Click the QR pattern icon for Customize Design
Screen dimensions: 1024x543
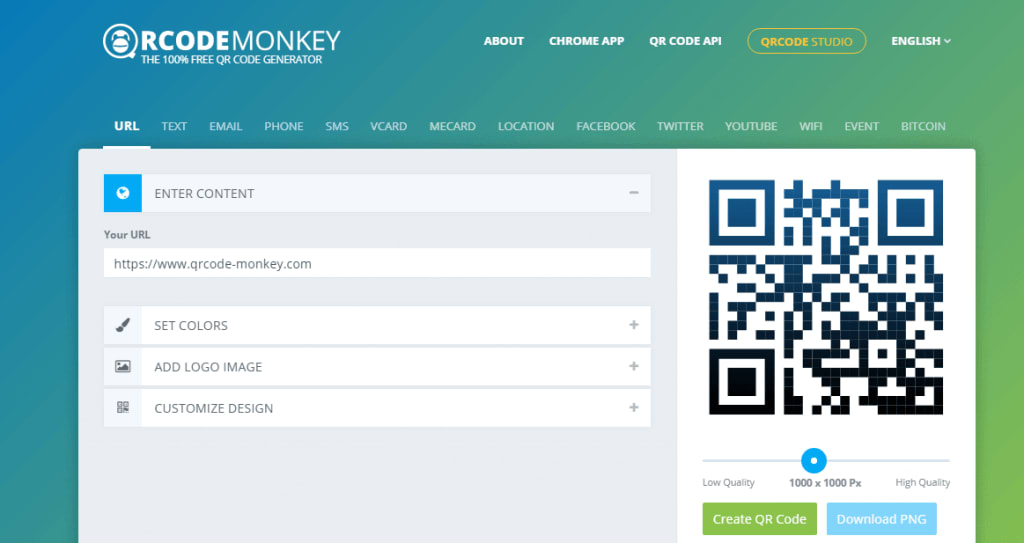point(123,408)
